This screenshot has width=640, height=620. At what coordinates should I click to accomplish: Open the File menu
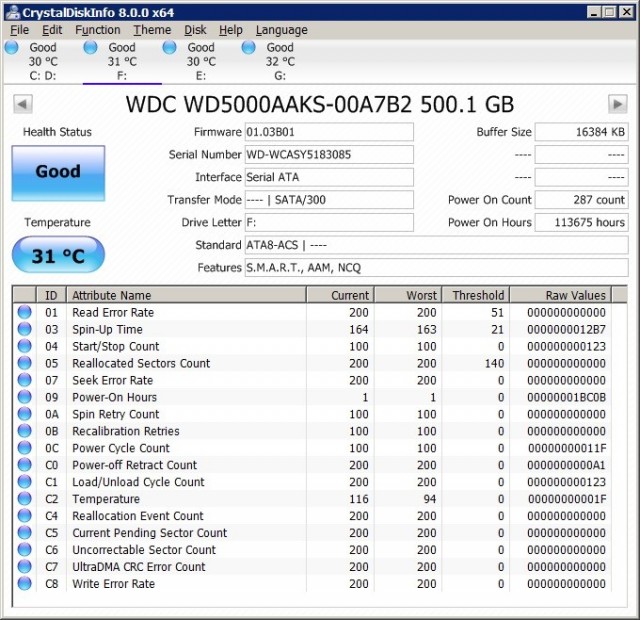coord(19,30)
